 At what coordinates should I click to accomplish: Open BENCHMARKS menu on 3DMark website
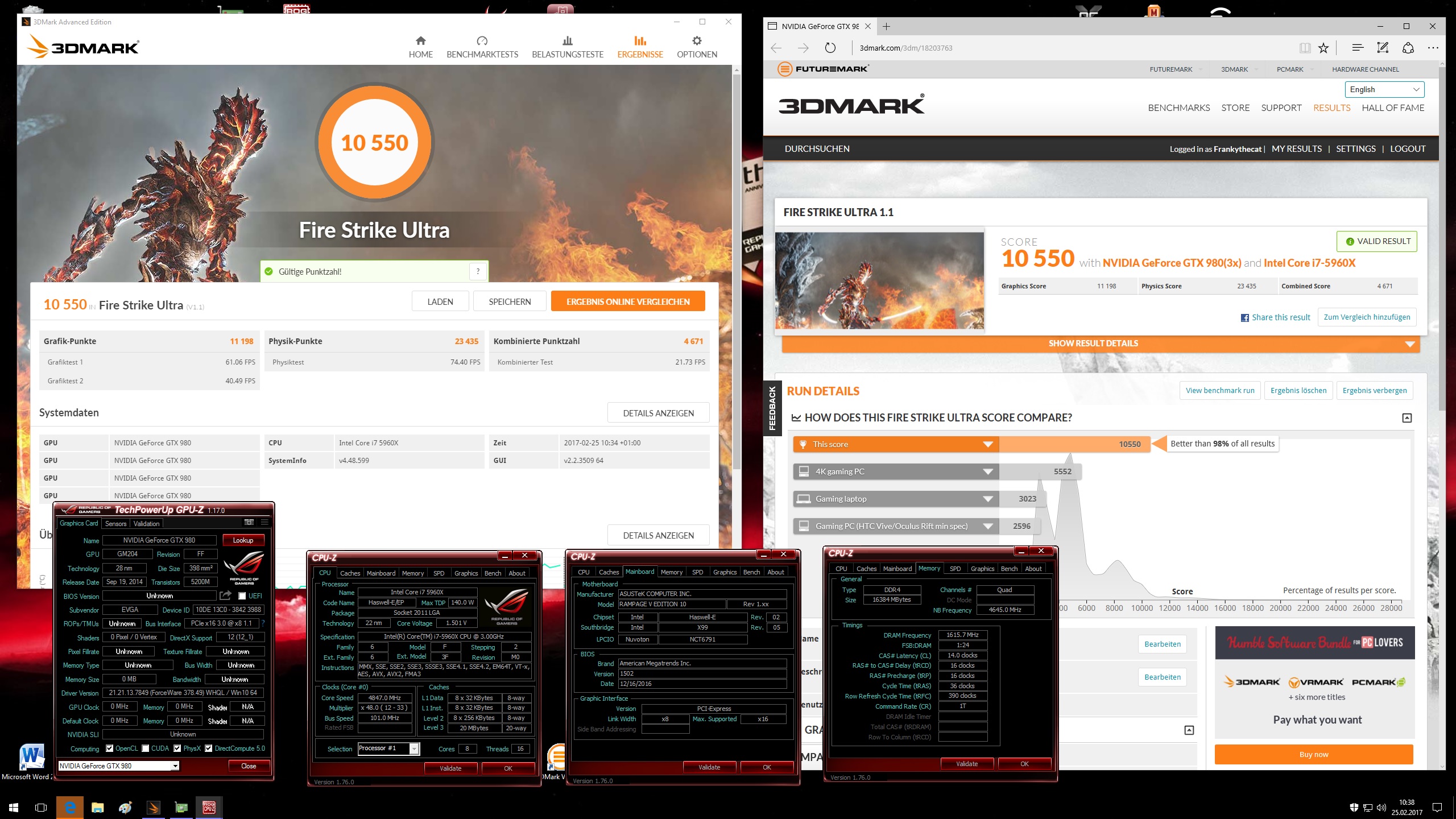coord(1178,108)
